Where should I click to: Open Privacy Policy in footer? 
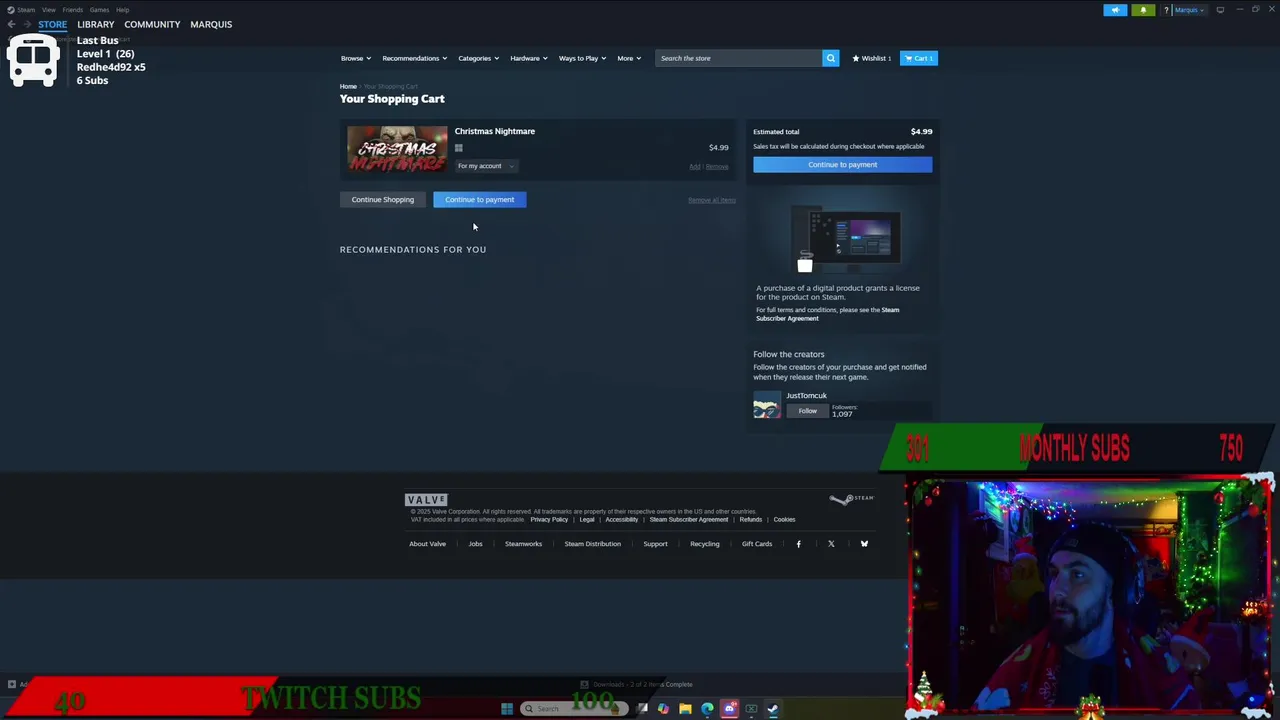click(549, 519)
